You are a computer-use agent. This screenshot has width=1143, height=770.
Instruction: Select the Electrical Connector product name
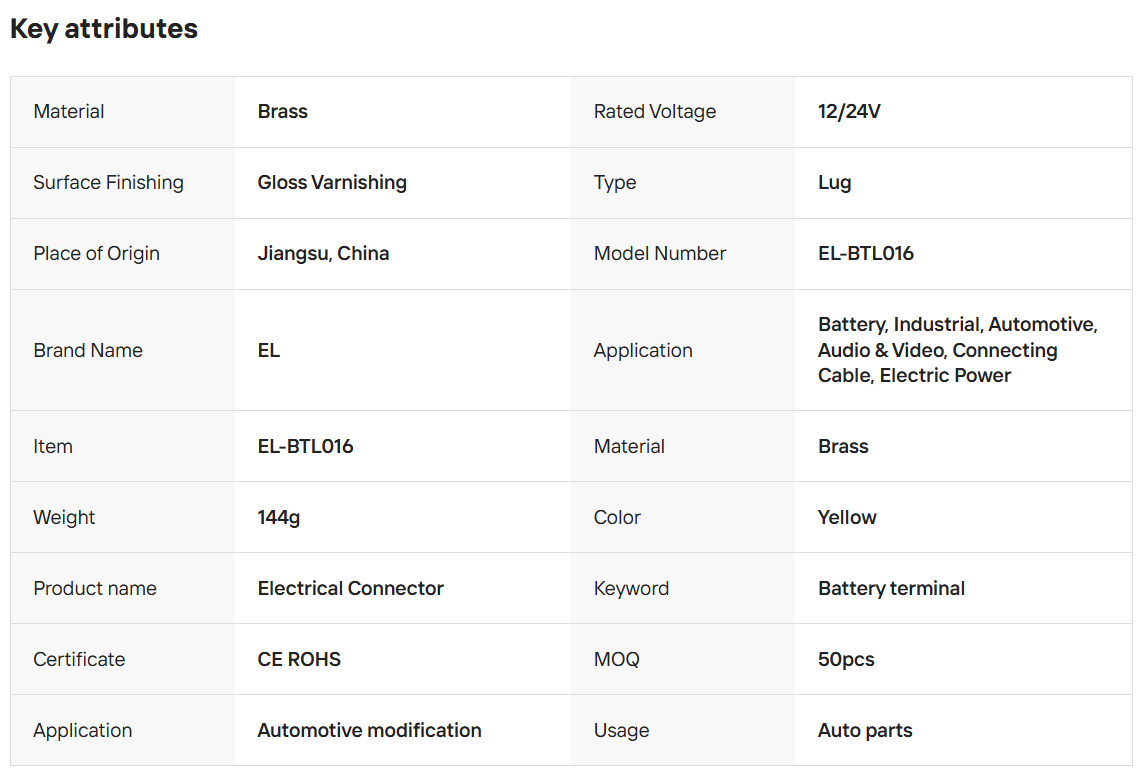tap(351, 589)
